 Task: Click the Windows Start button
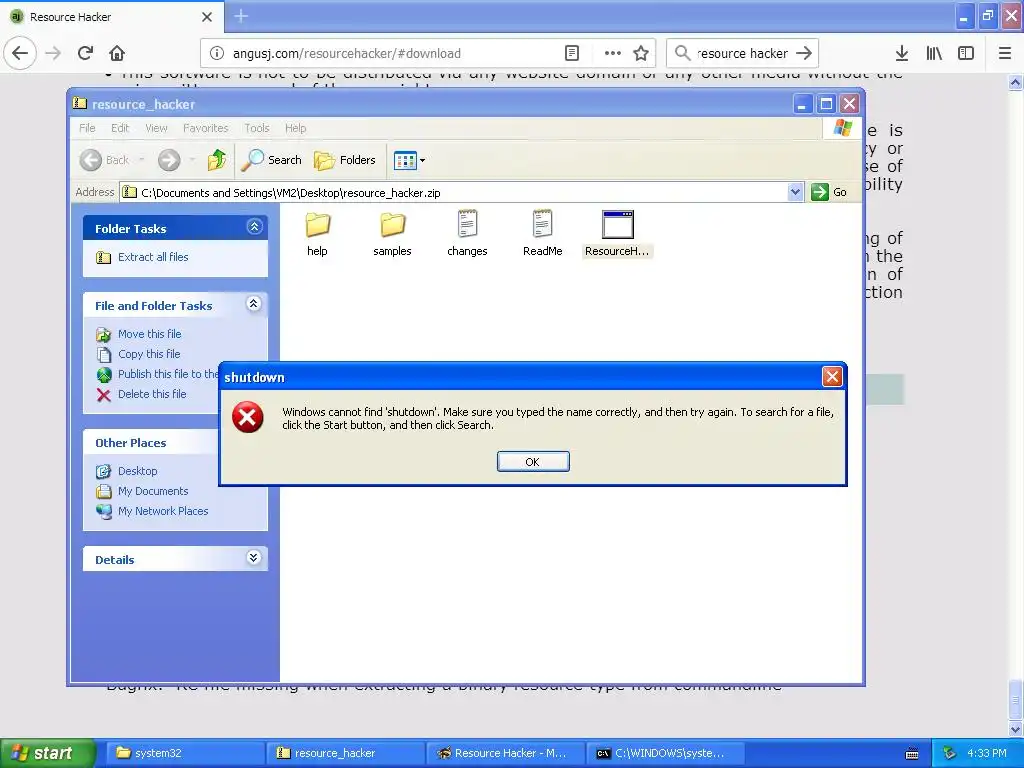(x=46, y=753)
